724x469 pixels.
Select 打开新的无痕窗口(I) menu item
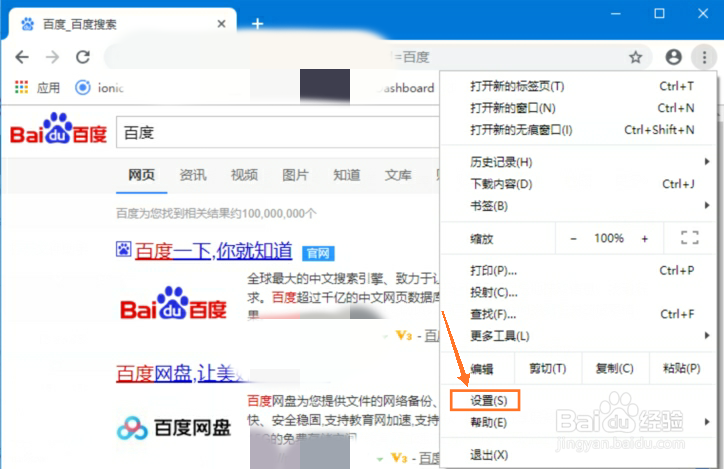(579, 130)
